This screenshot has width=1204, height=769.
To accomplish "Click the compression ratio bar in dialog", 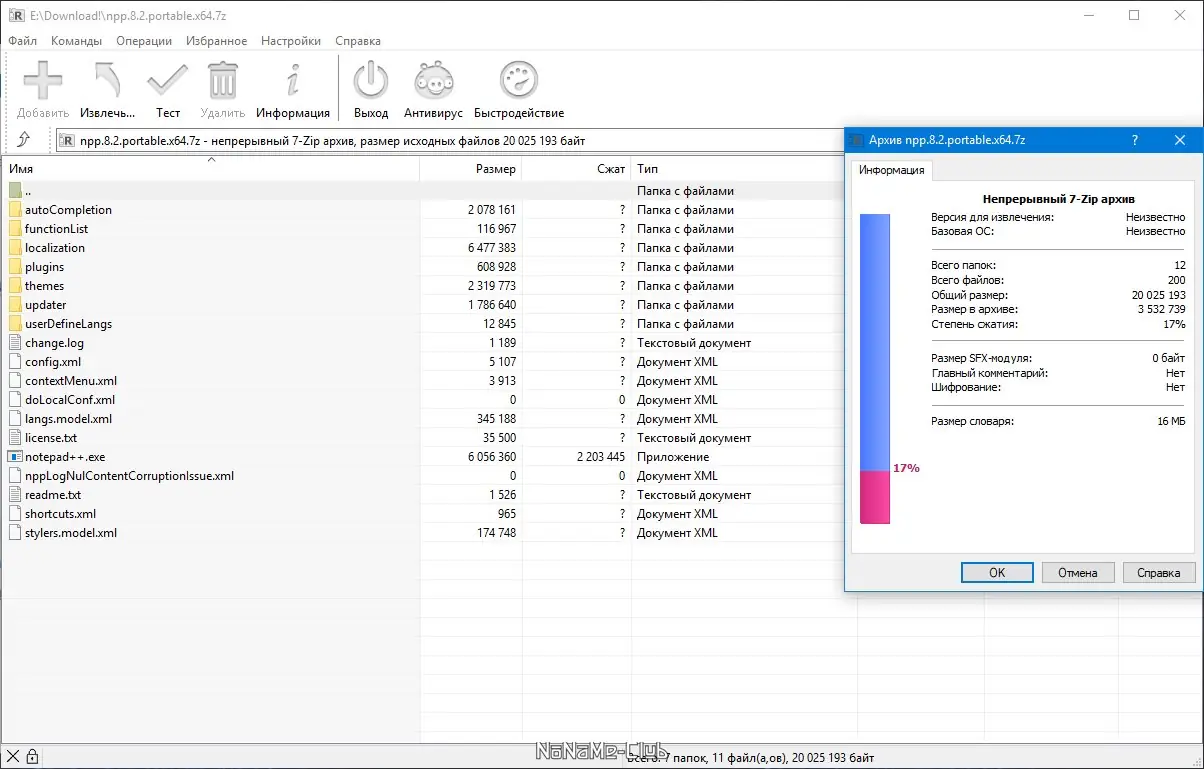I will click(x=875, y=368).
